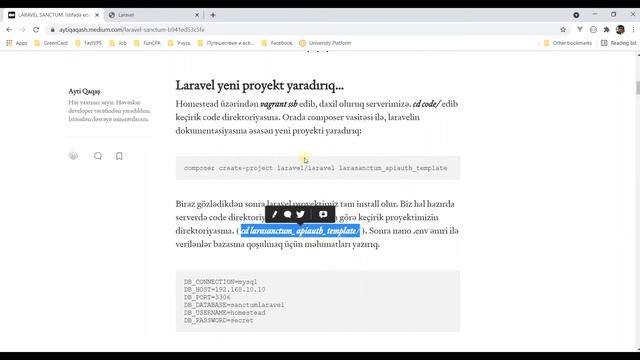Viewport: 640px width, 360px height.
Task: Bookmark this page with the star icon
Action: tap(563, 29)
